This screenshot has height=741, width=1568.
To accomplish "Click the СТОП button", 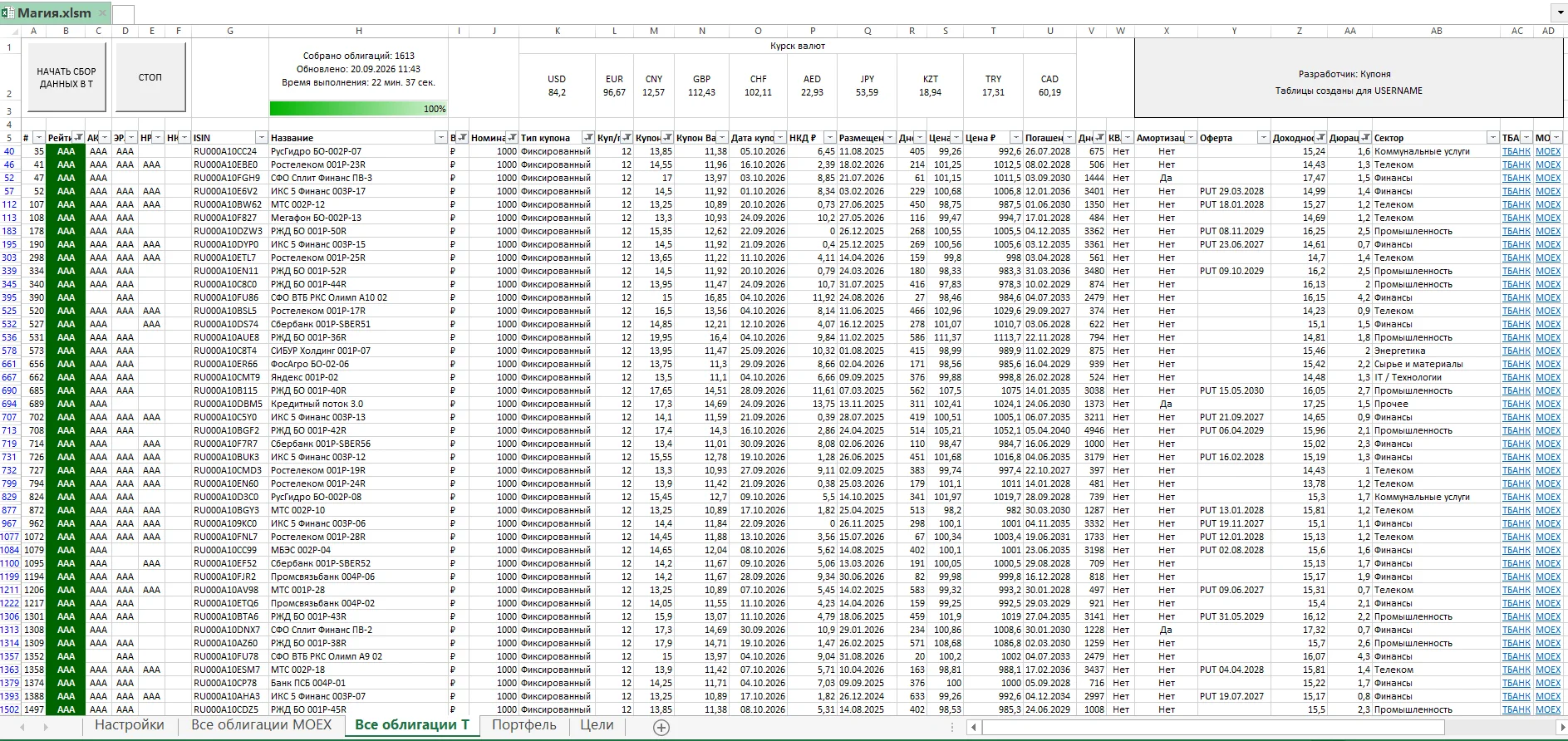I will click(x=150, y=77).
